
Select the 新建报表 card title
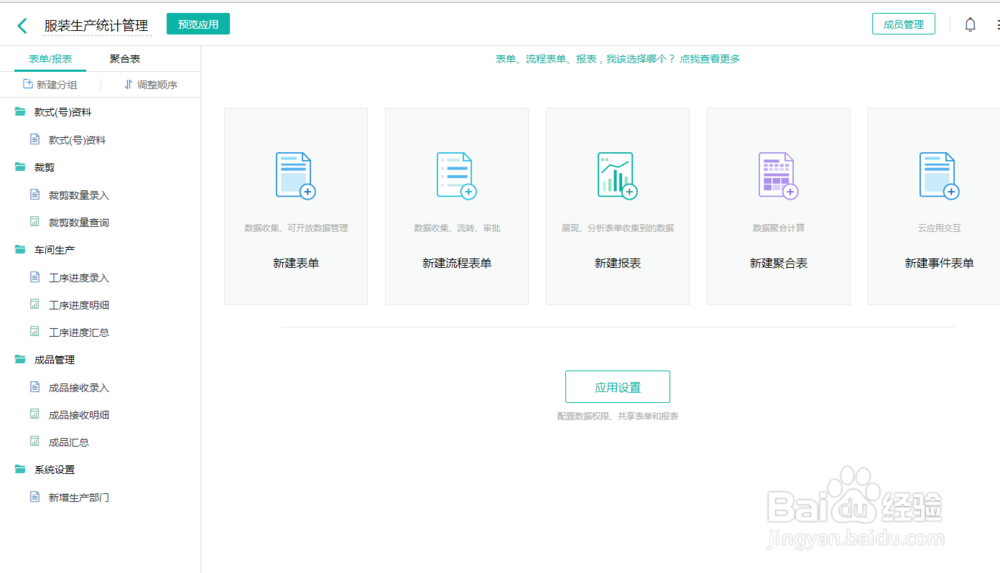pyautogui.click(x=617, y=263)
